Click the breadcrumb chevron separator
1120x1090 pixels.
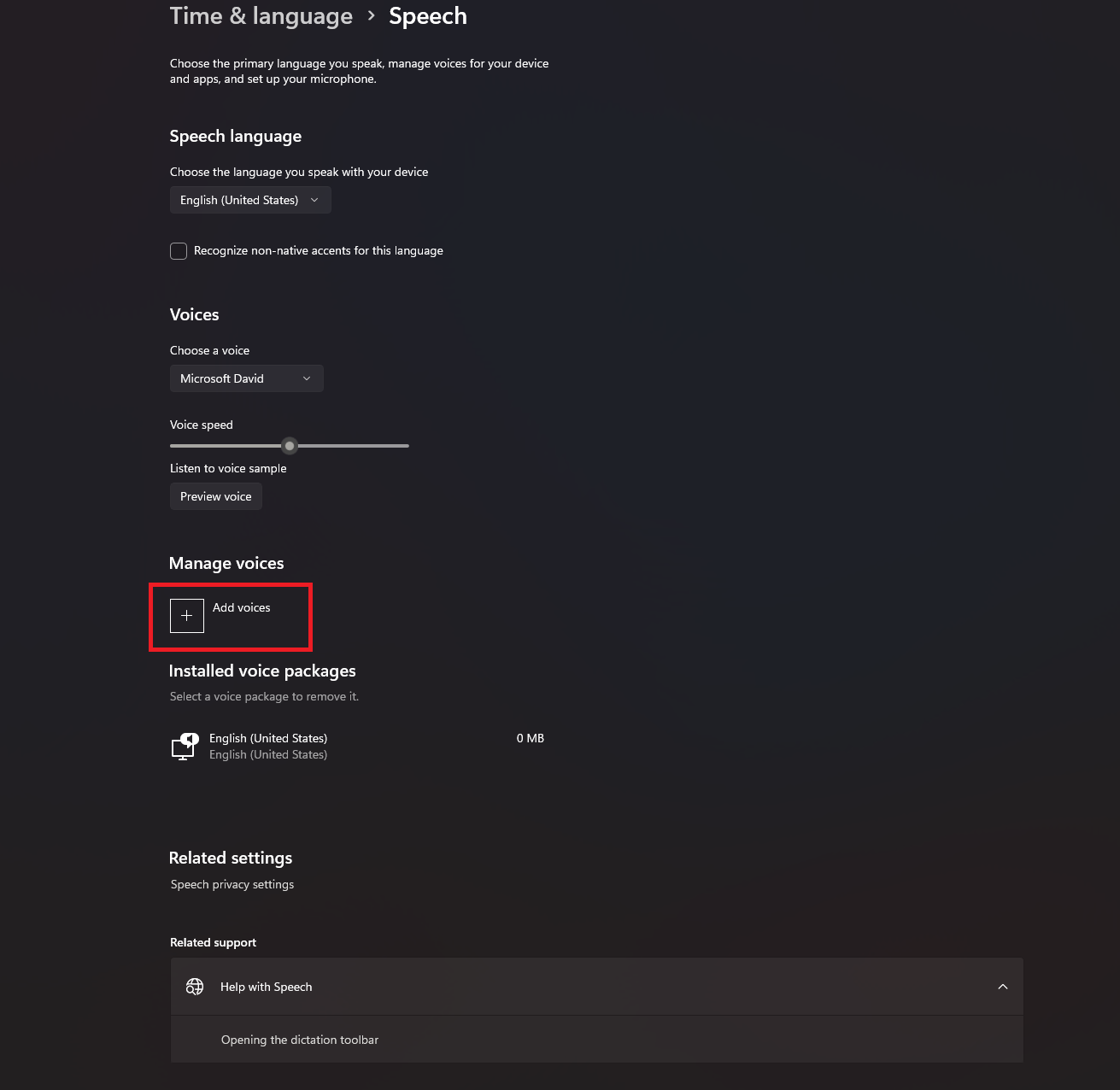pos(371,15)
